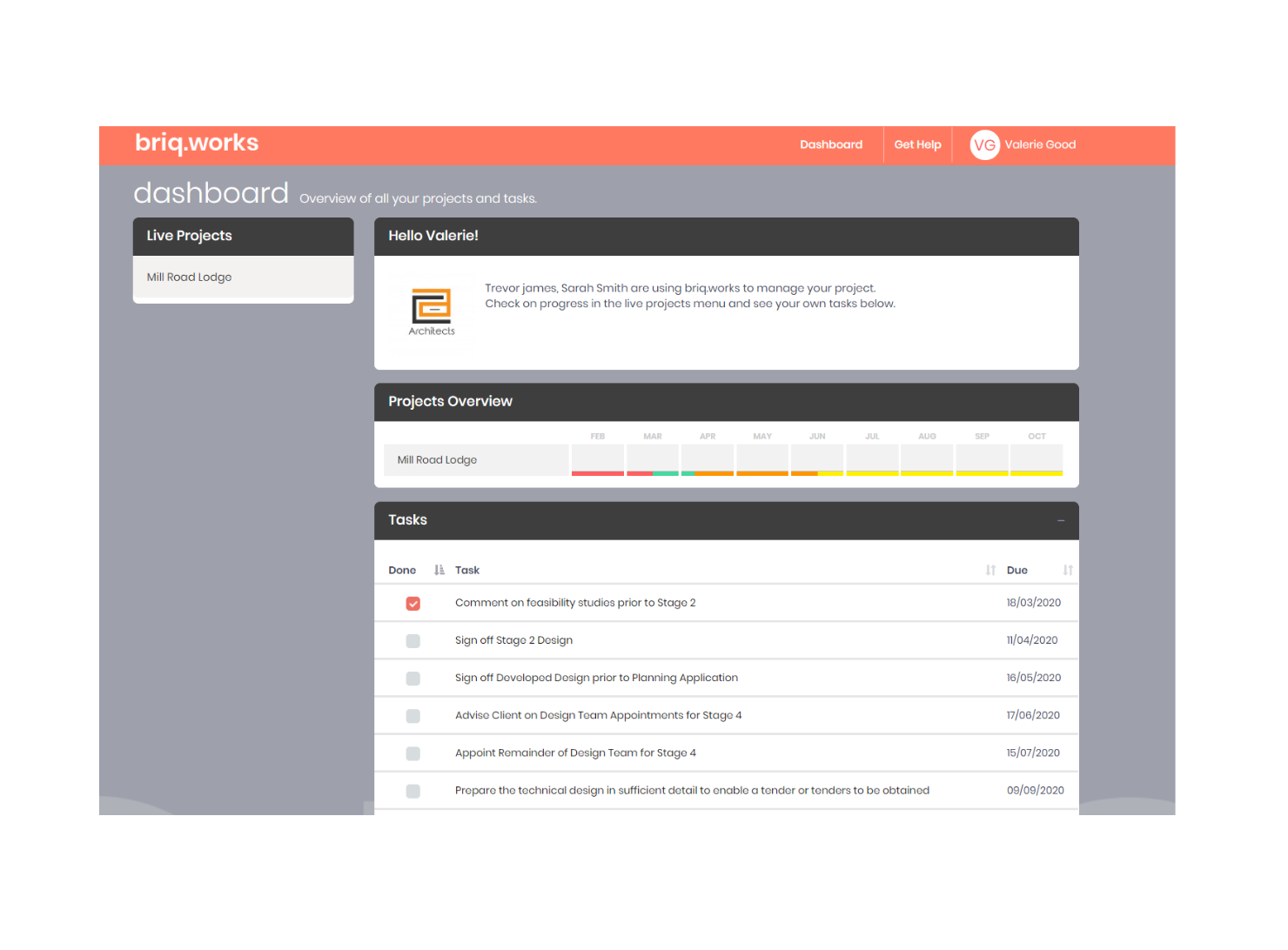Check Appoint Remainder of Design Team task

click(413, 753)
